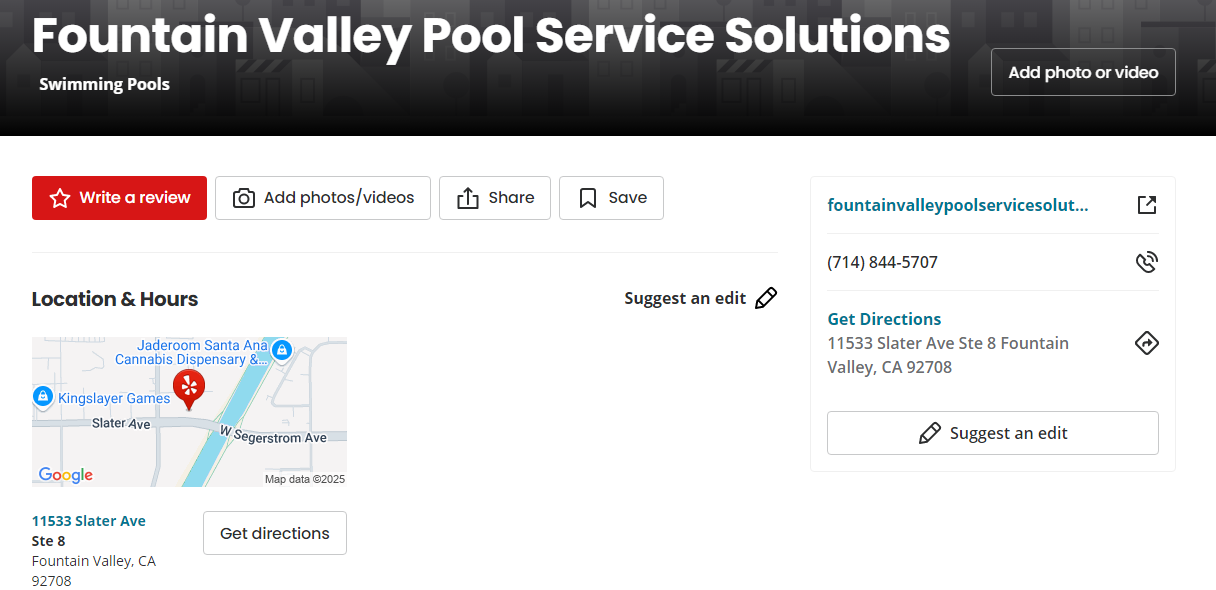This screenshot has height=590, width=1216.
Task: Click the Suggest an edit button in sidebar
Action: click(993, 433)
